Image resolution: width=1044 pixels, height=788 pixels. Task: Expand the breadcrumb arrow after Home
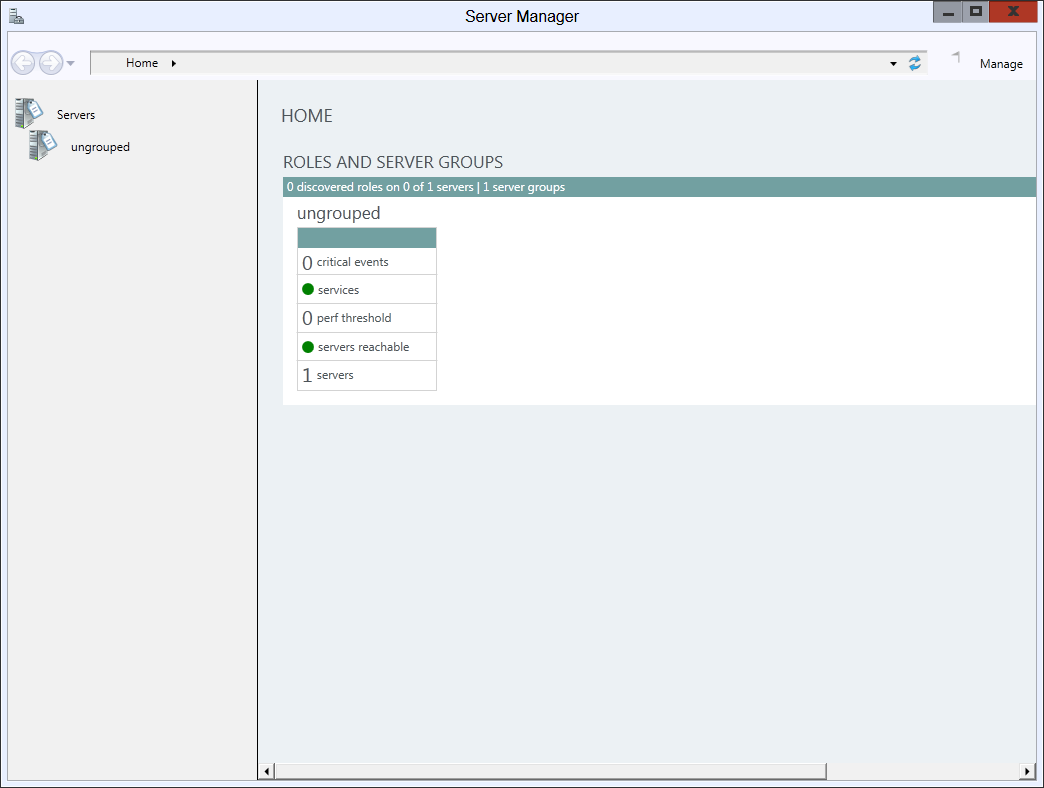(174, 64)
